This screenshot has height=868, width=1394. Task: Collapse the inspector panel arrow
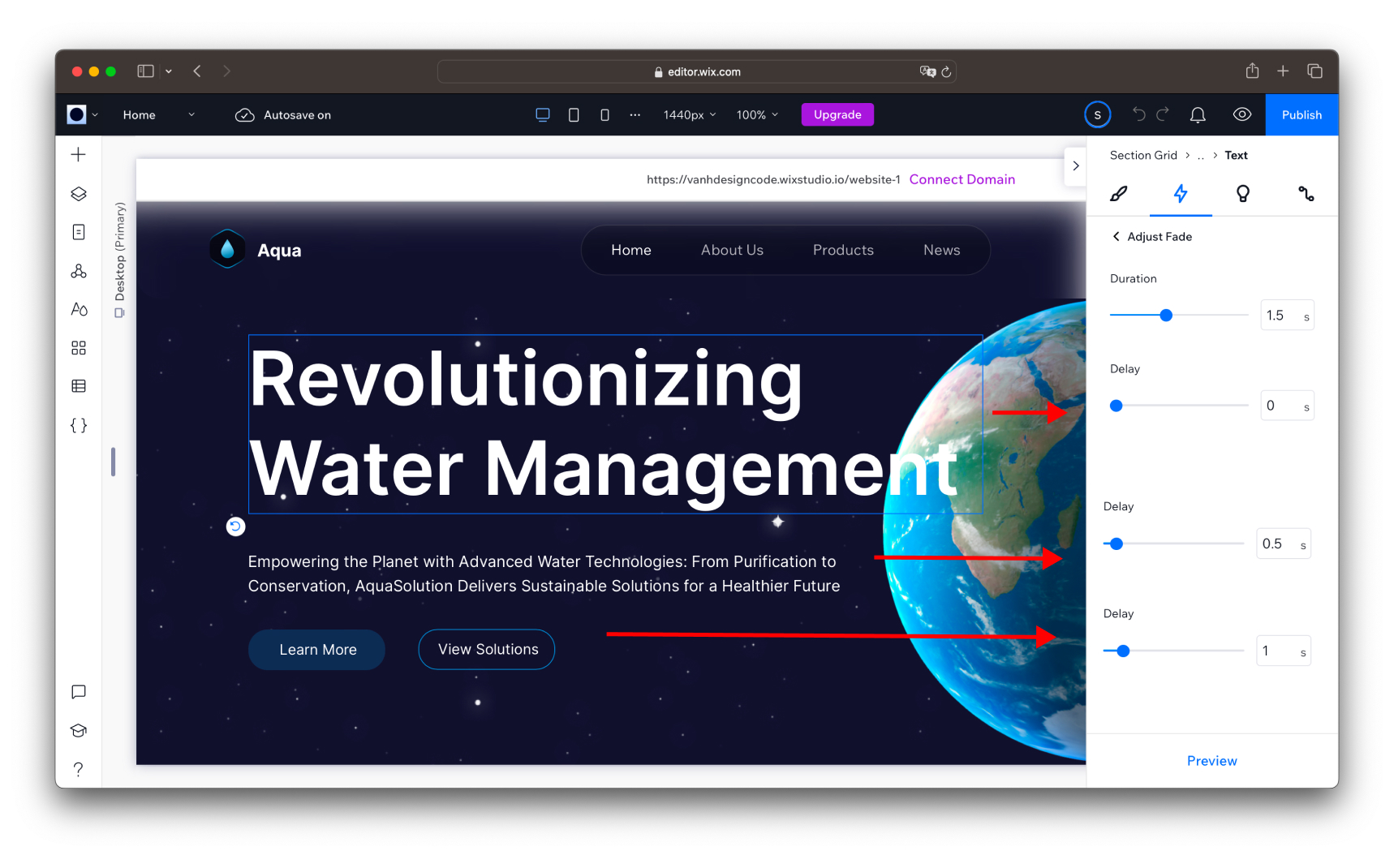click(1076, 165)
